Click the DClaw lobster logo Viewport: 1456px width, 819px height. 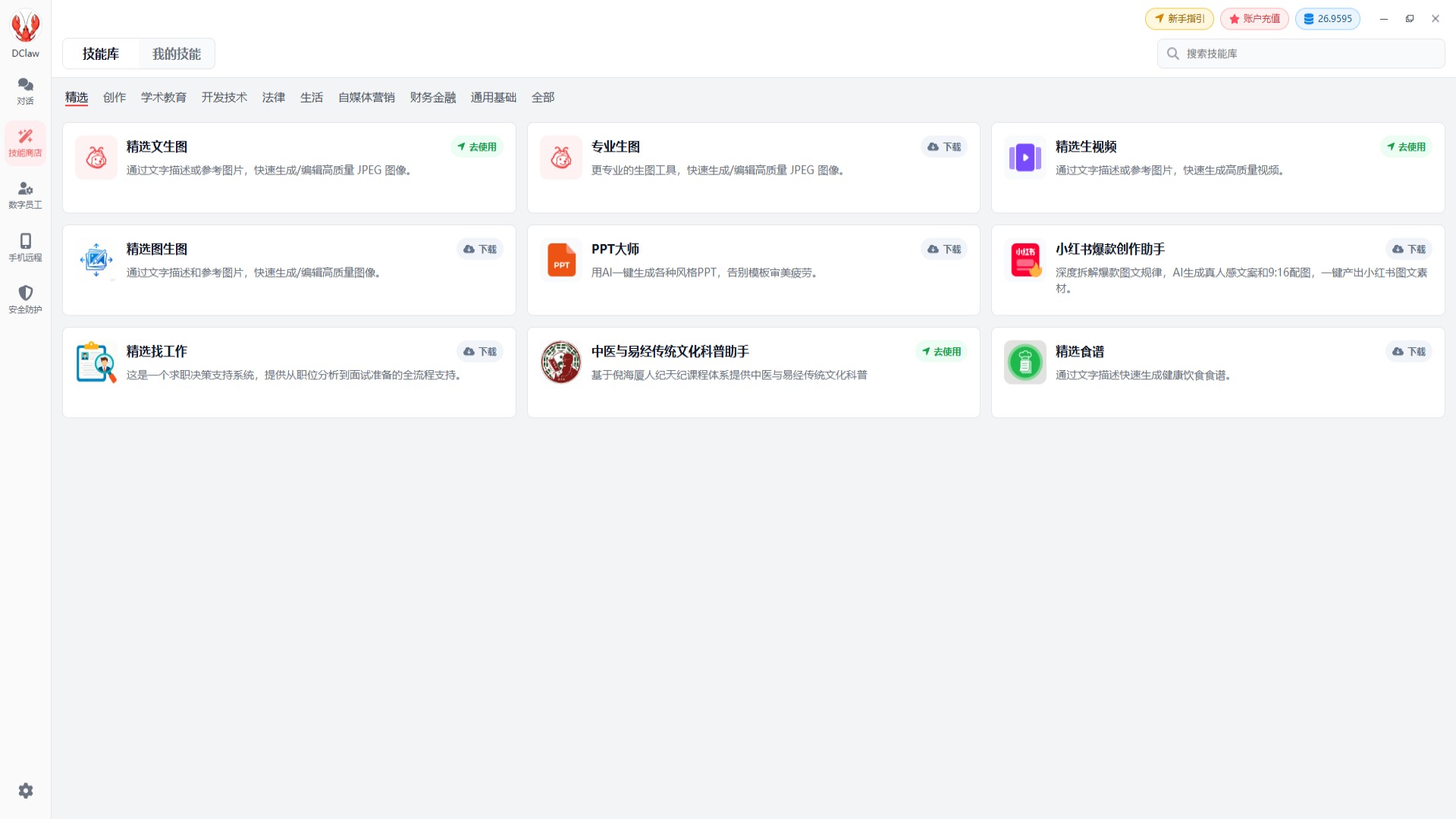click(26, 27)
